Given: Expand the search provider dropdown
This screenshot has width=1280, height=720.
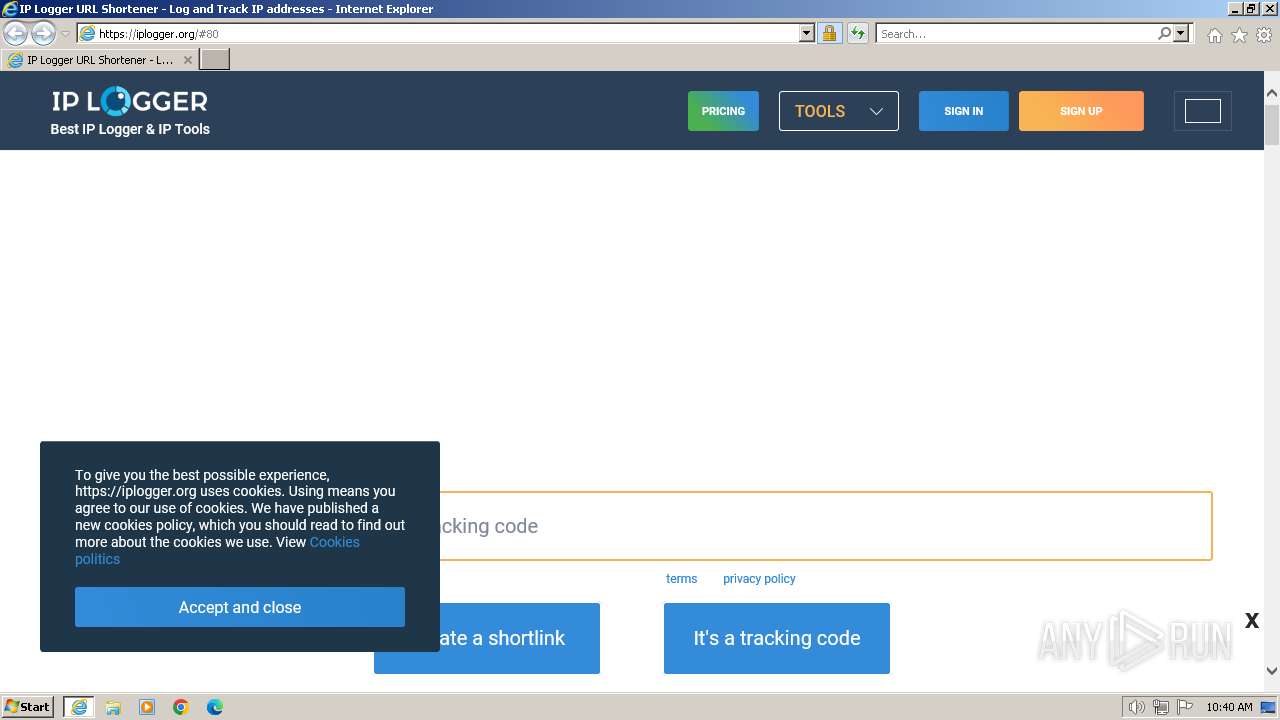Looking at the screenshot, I should (1181, 33).
